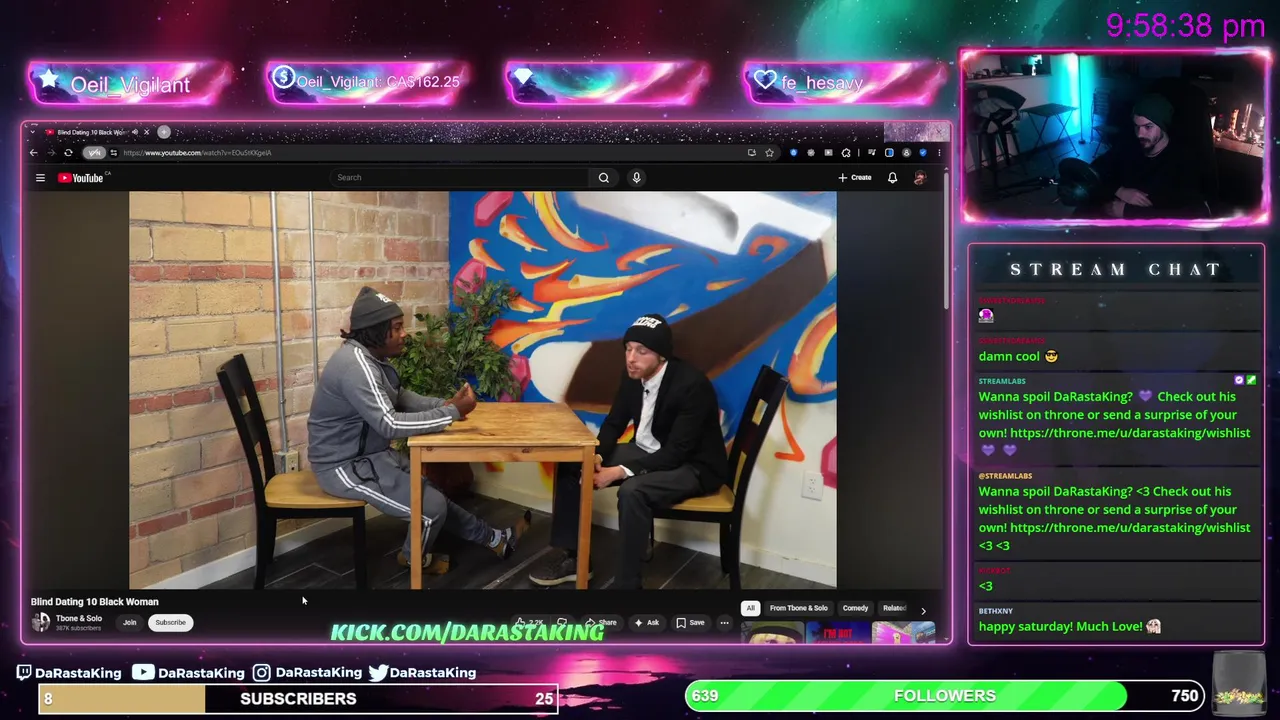Viewport: 1280px width, 720px height.
Task: Open the I'M NOT related video thumbnail
Action: [838, 632]
